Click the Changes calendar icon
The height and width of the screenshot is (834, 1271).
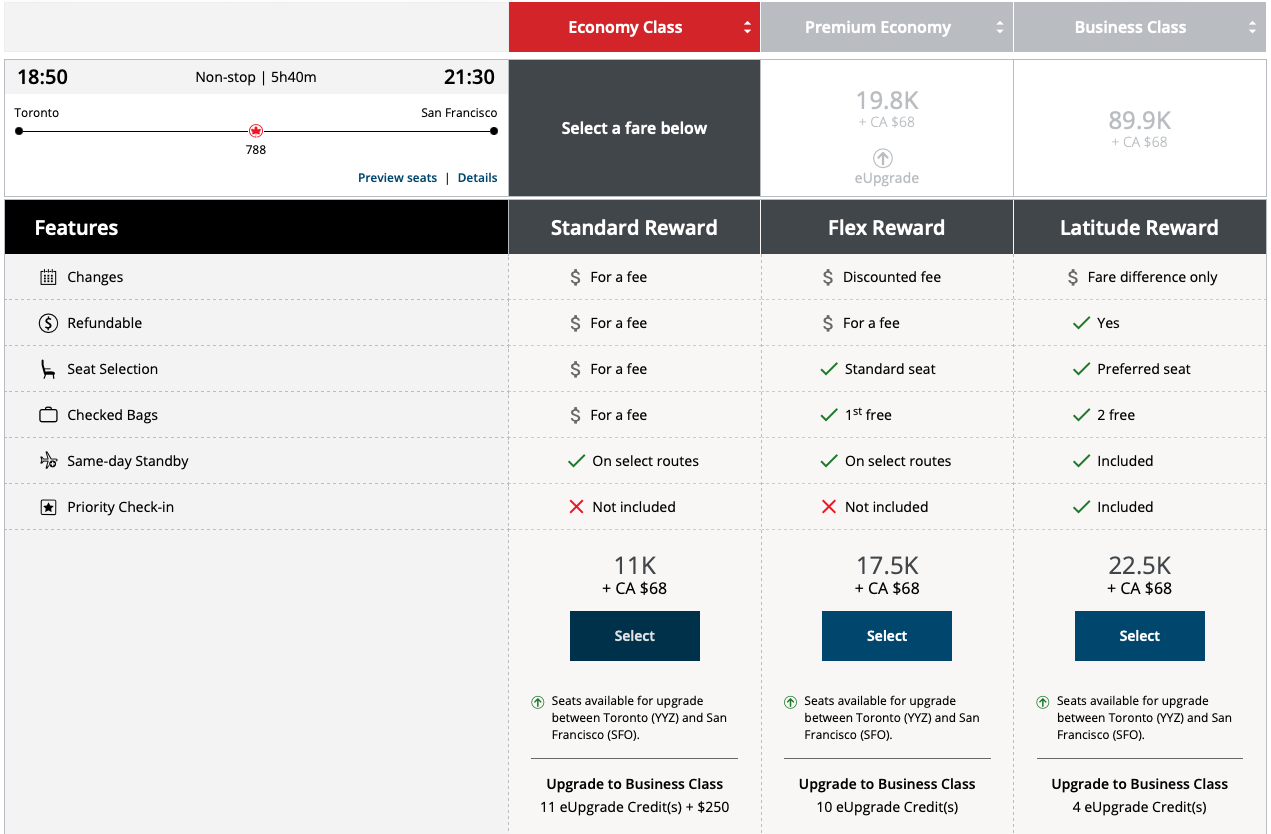point(48,277)
